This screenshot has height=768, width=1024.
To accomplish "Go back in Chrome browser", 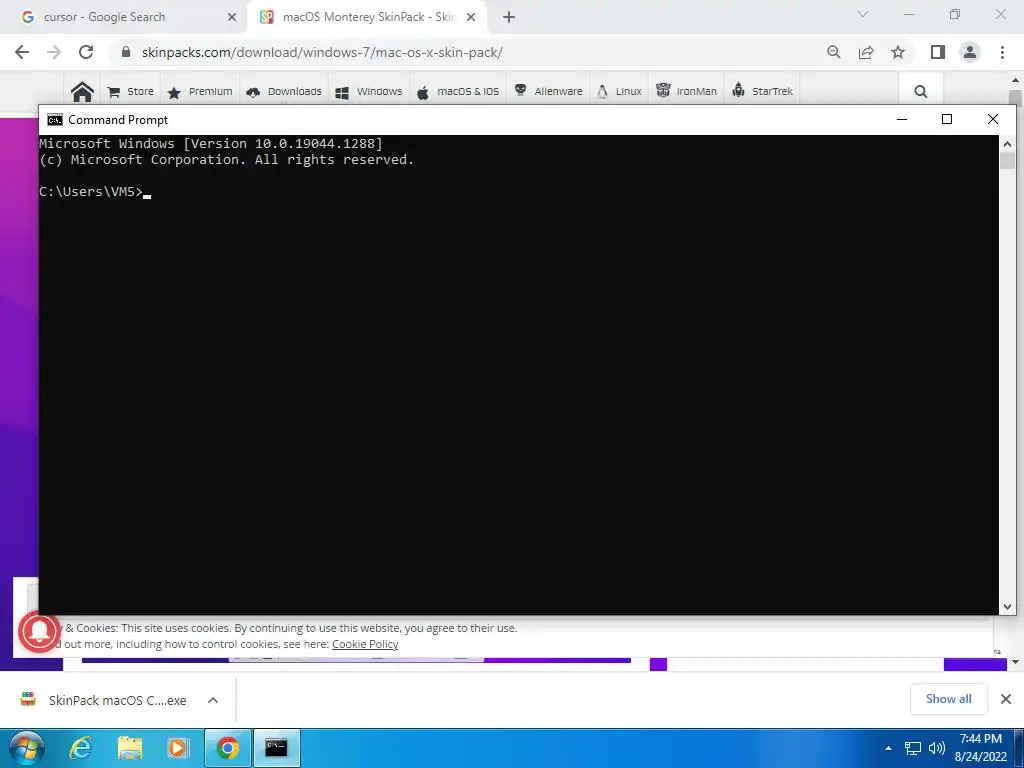I will [22, 52].
